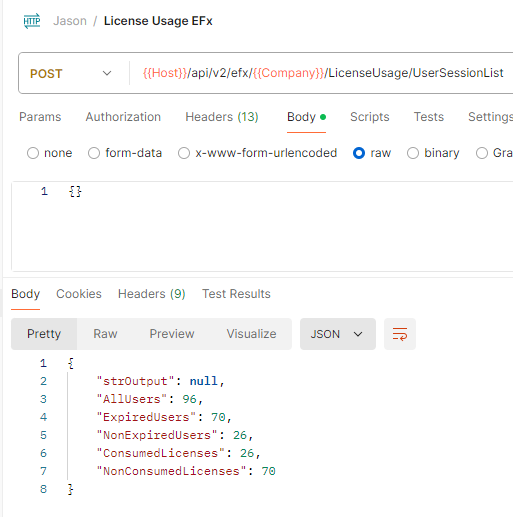This screenshot has width=513, height=517.
Task: Expand the POST method dropdown chevron
Action: tap(107, 73)
